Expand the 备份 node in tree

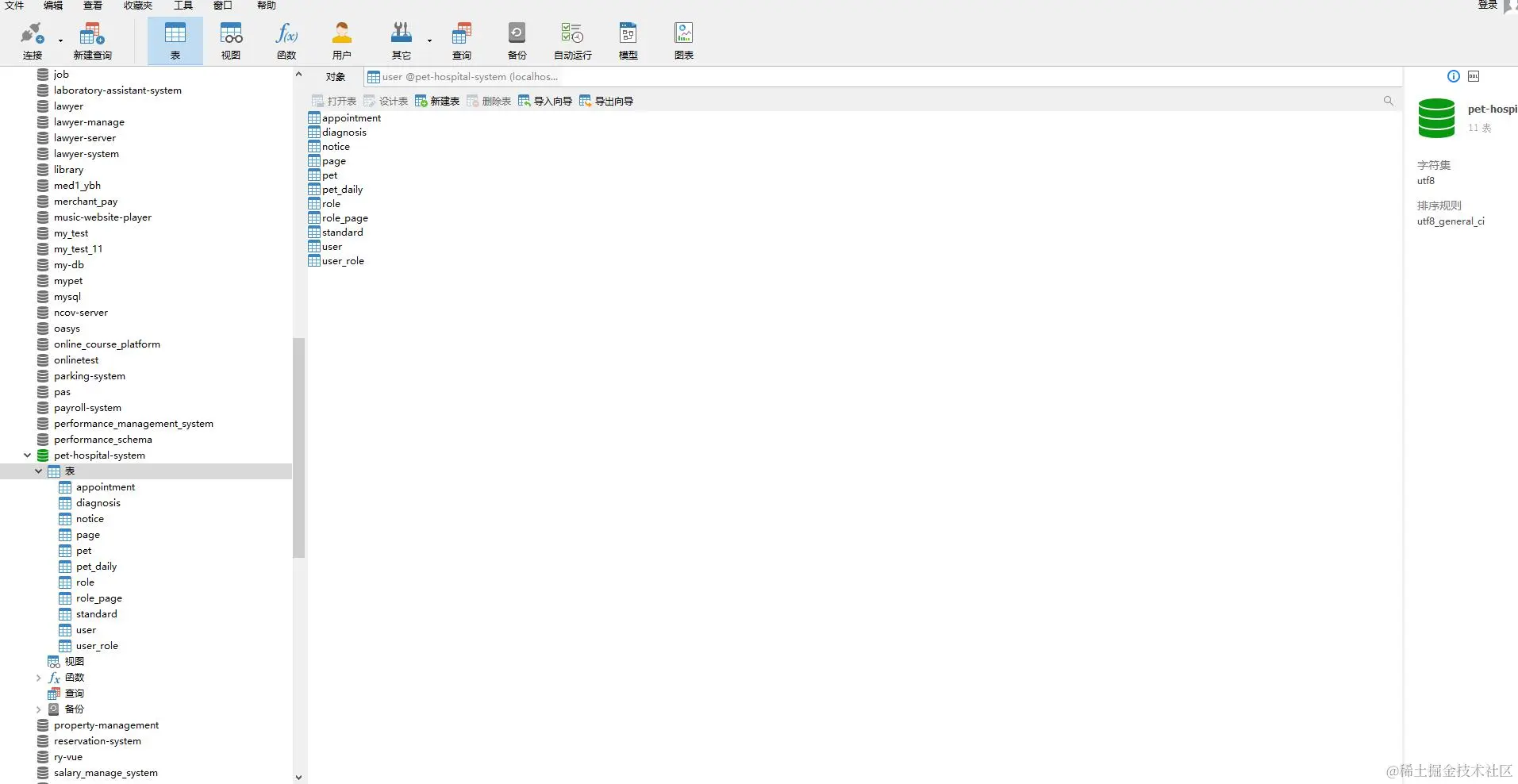click(x=38, y=709)
